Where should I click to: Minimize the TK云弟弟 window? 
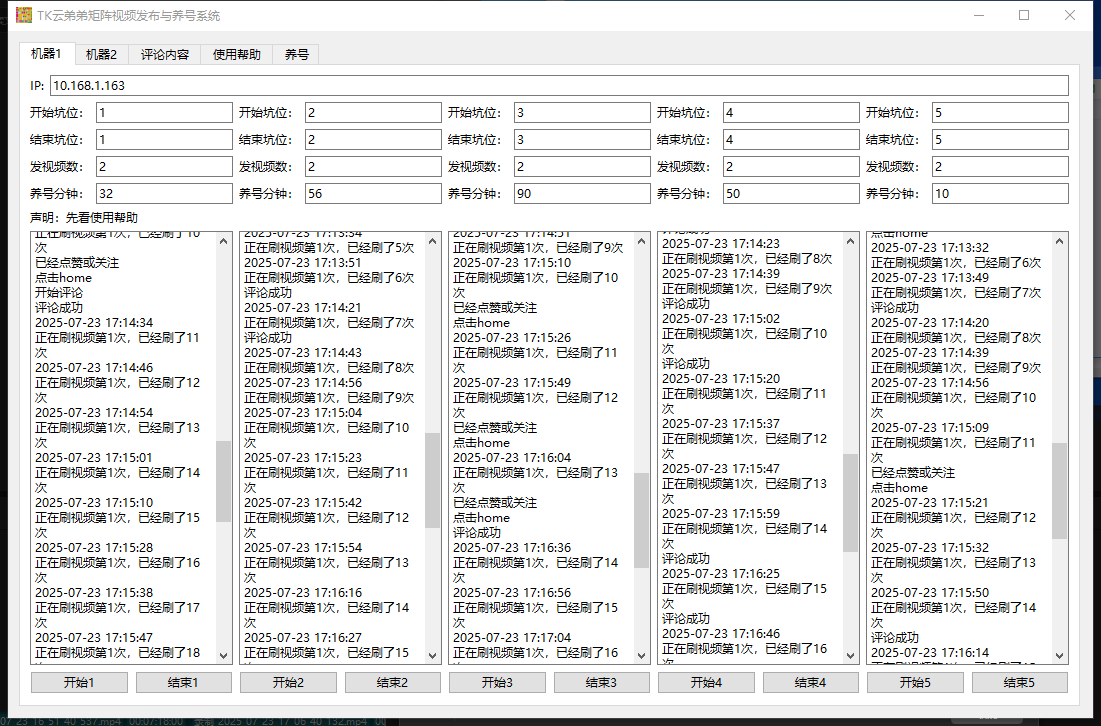(x=980, y=15)
